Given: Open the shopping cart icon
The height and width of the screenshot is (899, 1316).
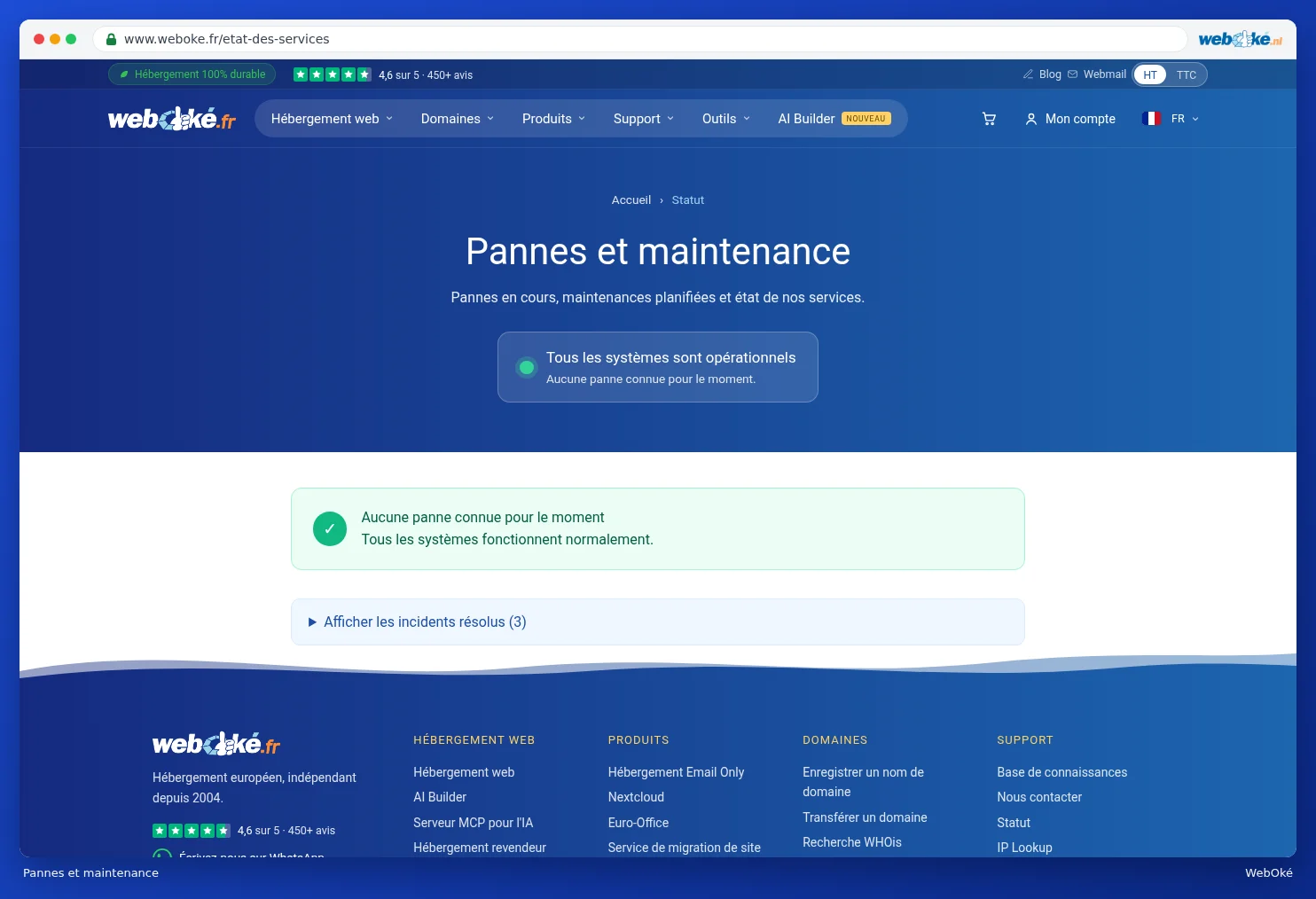Looking at the screenshot, I should pos(989,119).
